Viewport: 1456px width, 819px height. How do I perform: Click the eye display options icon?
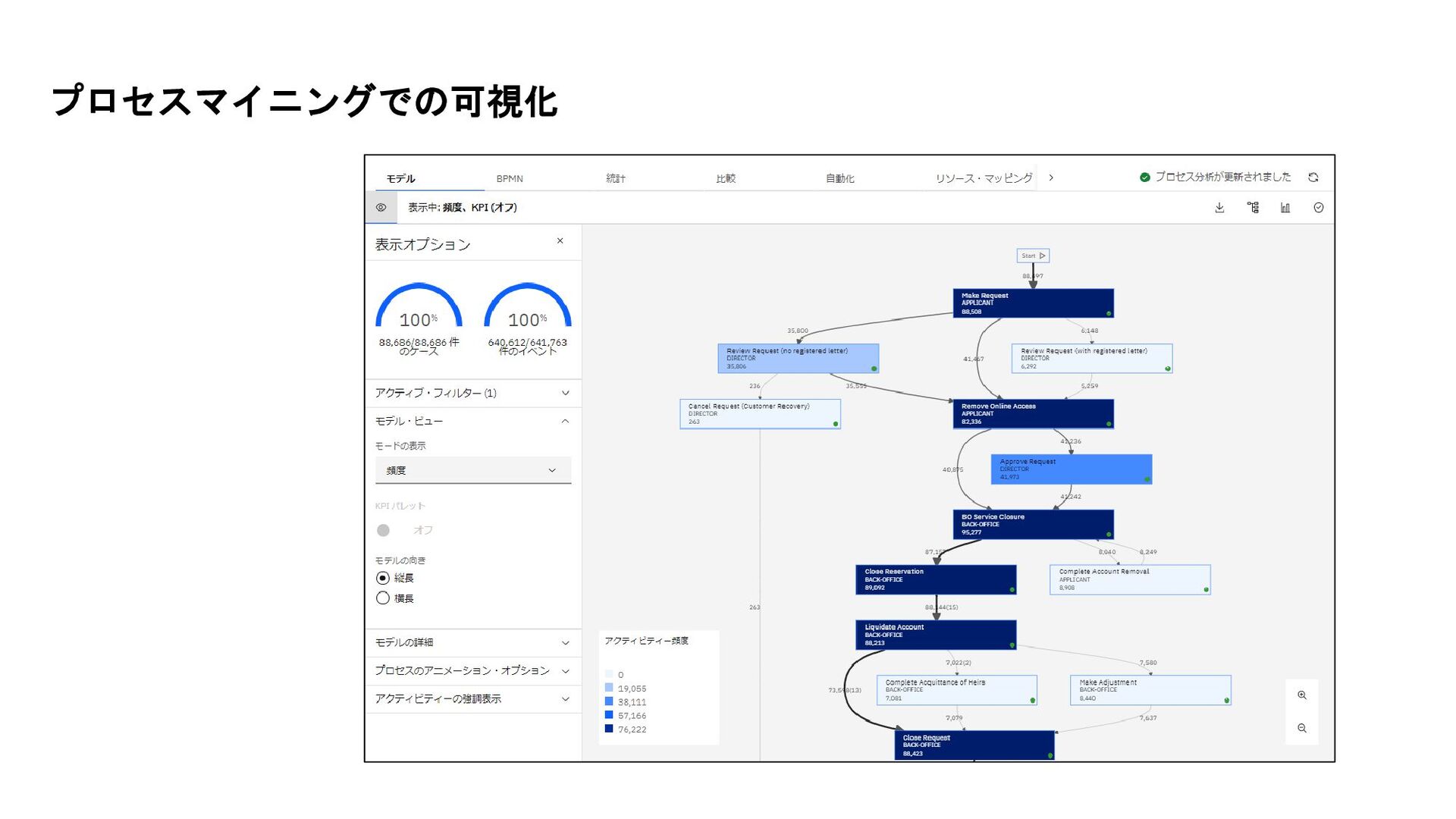coord(381,208)
